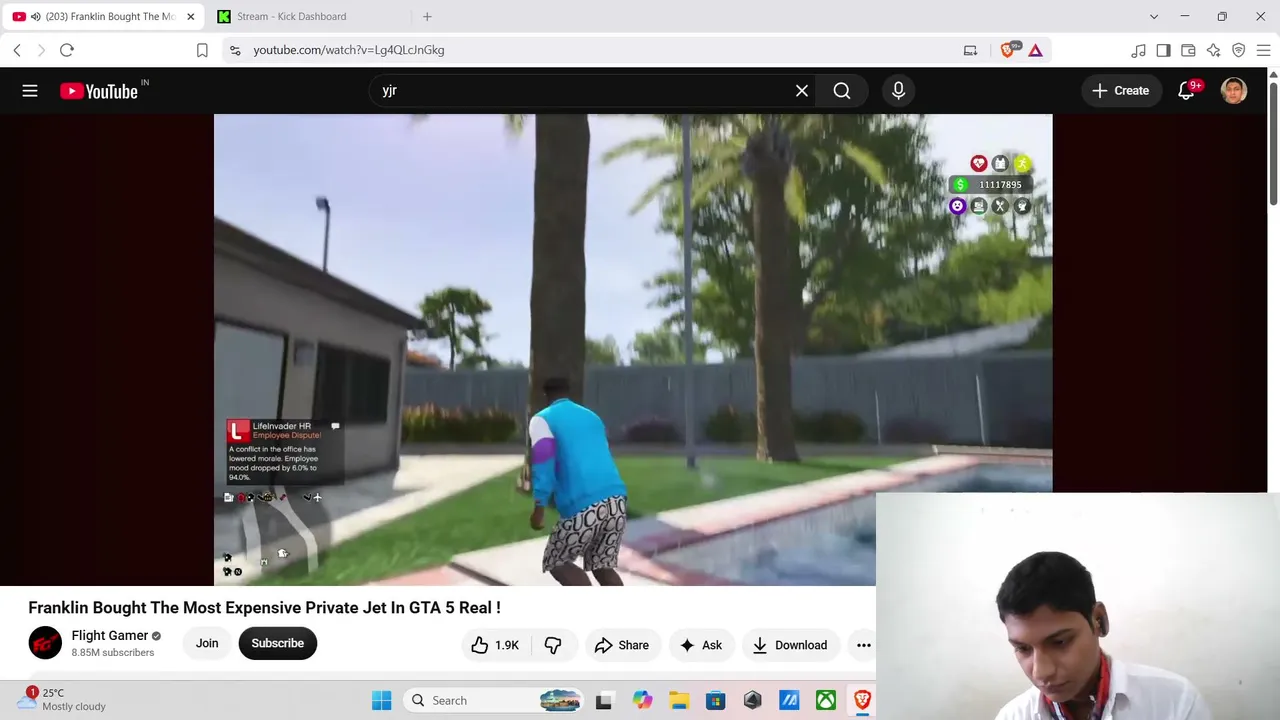Image resolution: width=1280 pixels, height=720 pixels.
Task: Bookmark this page with the bookmark icon
Action: tap(202, 50)
